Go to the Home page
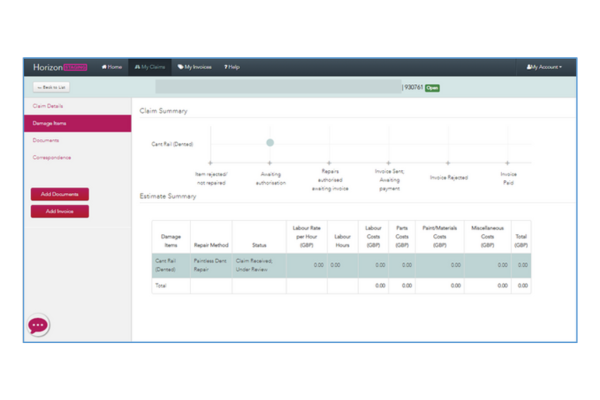600x400 pixels. (x=112, y=67)
